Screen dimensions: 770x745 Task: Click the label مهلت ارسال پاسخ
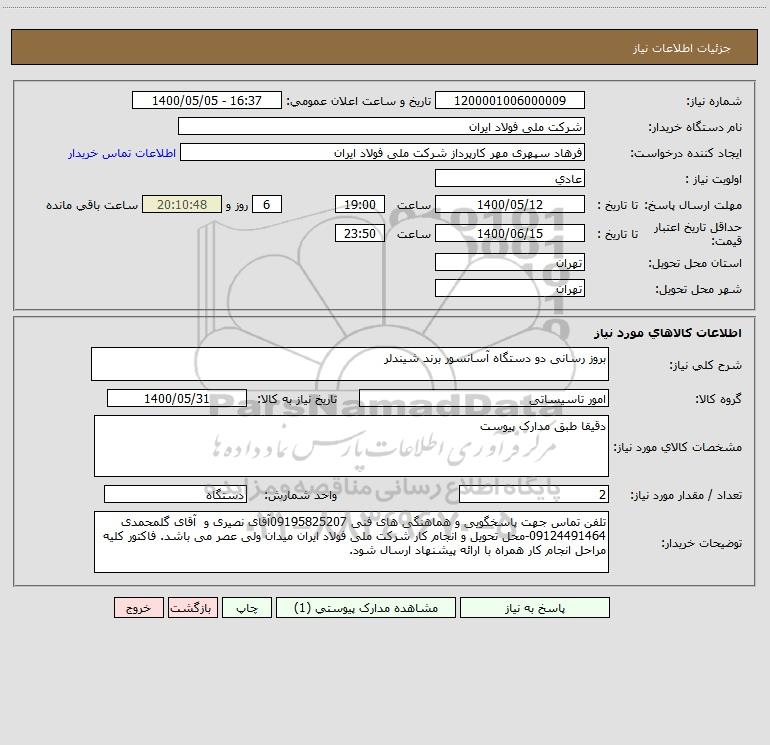(693, 205)
